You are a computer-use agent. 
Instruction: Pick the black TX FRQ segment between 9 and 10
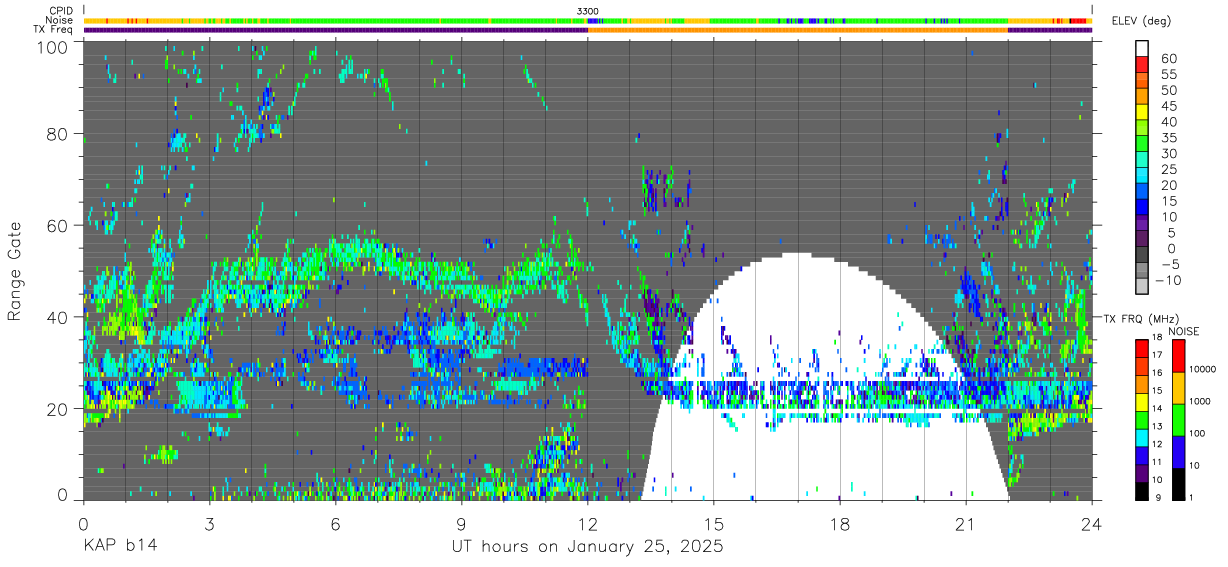tap(1142, 489)
